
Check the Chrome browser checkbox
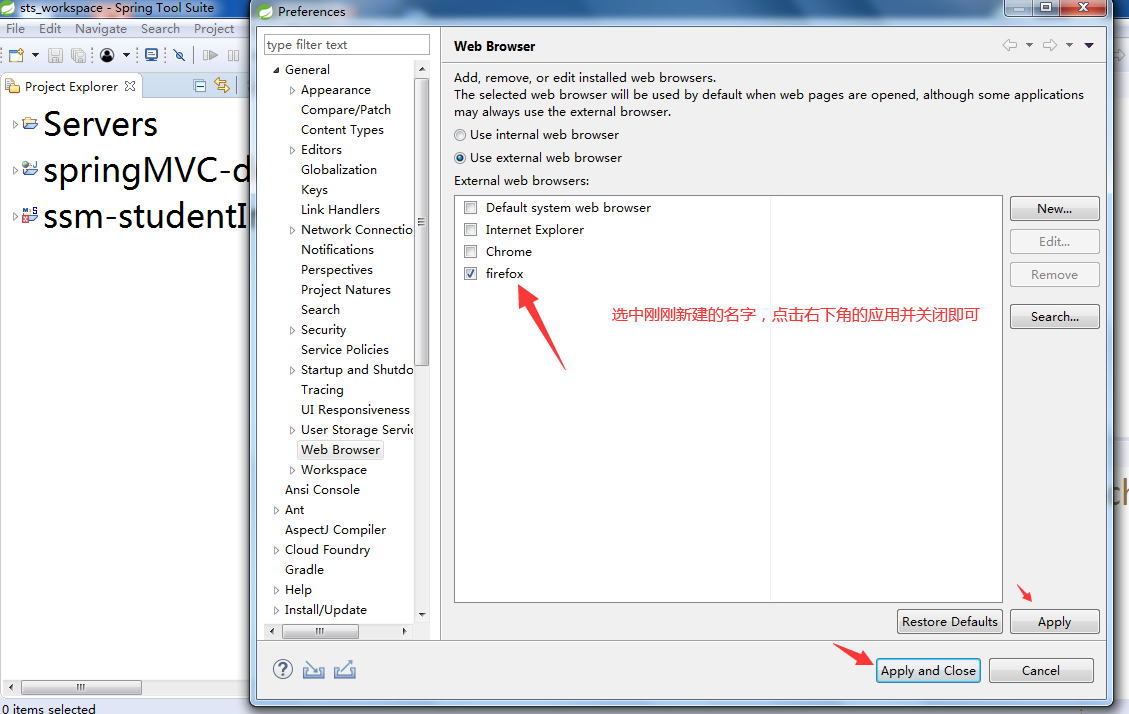click(470, 251)
